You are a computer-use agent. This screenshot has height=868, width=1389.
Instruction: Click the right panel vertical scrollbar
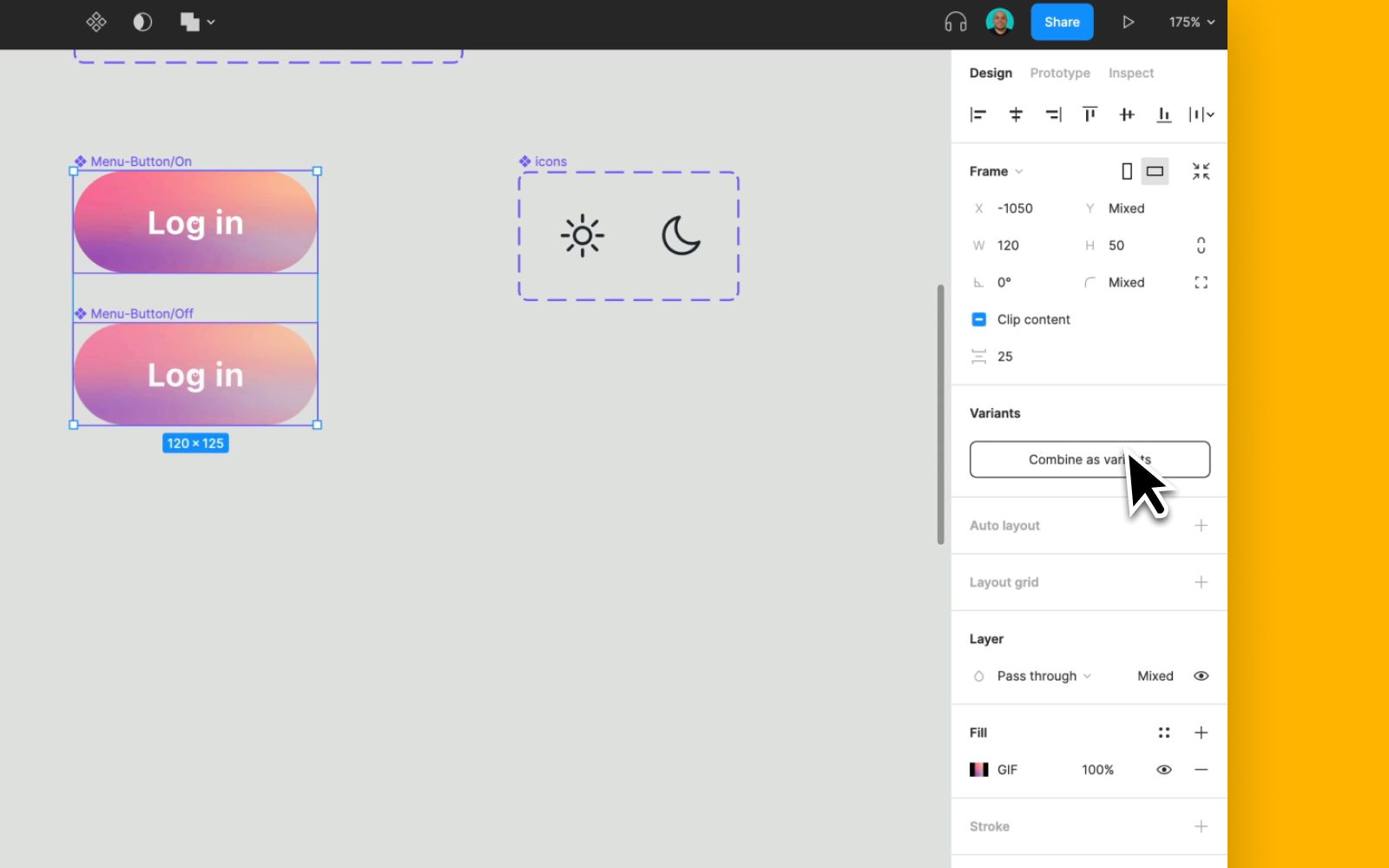(940, 414)
